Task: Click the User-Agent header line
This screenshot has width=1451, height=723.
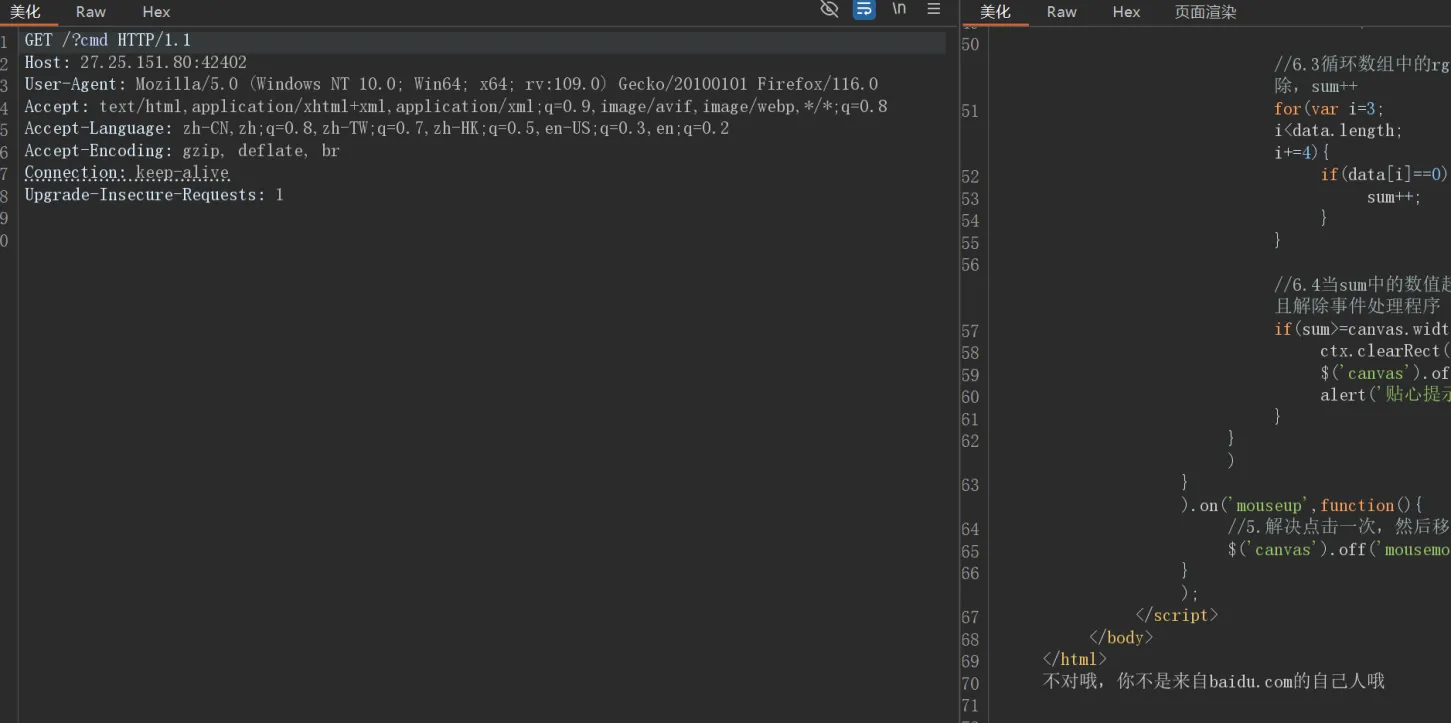Action: click(451, 84)
